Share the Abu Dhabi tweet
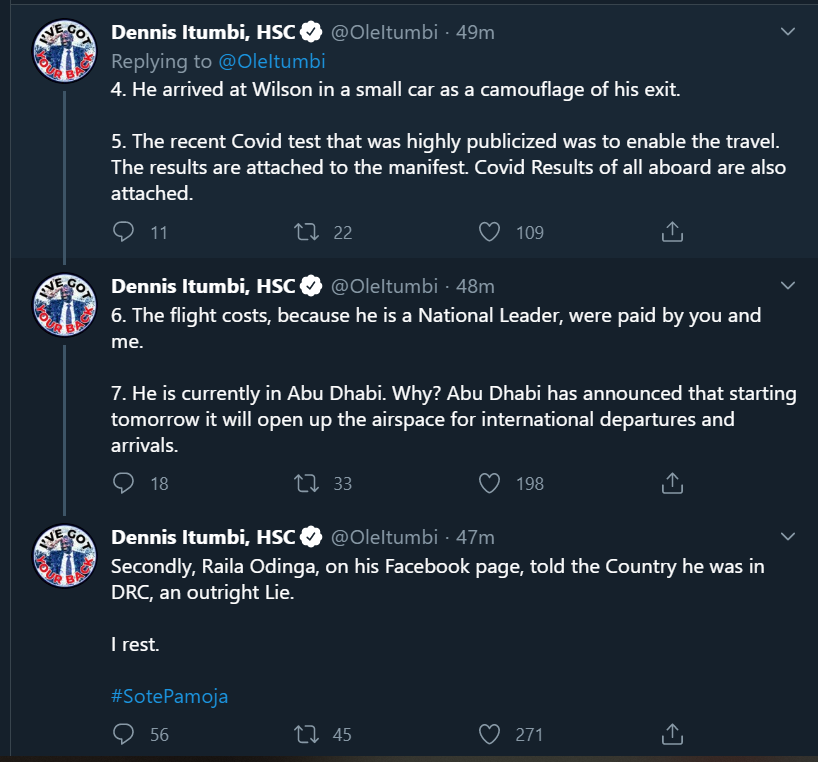Image resolution: width=818 pixels, height=762 pixels. [673, 483]
